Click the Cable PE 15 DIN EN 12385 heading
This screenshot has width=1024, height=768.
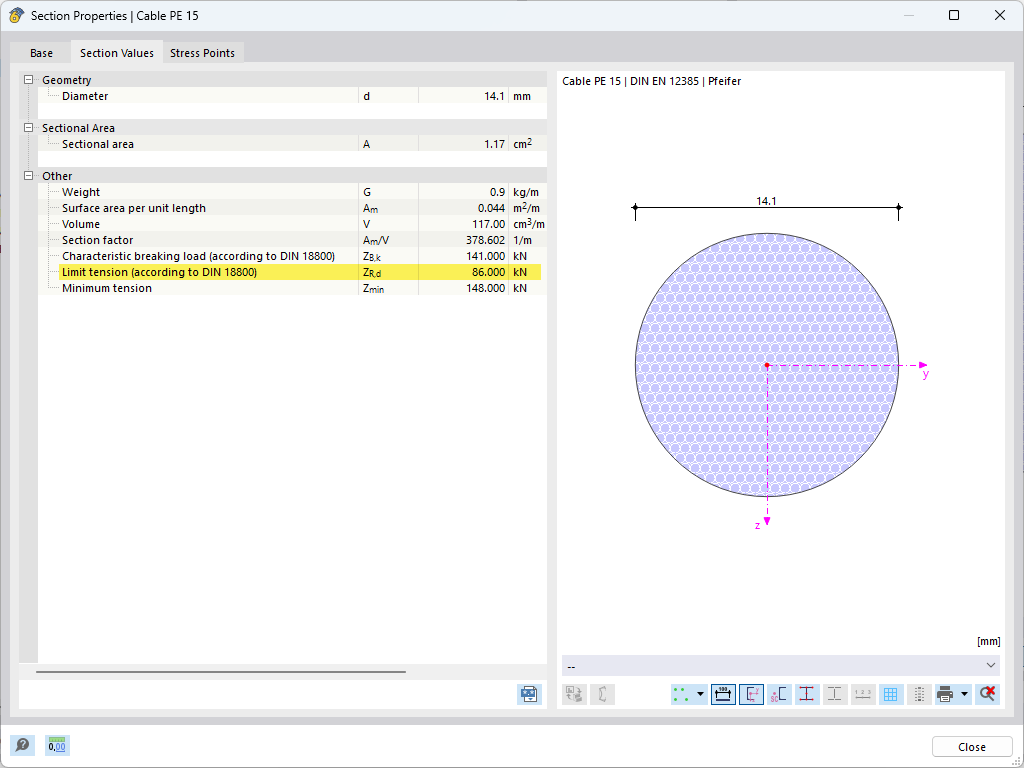pos(652,82)
